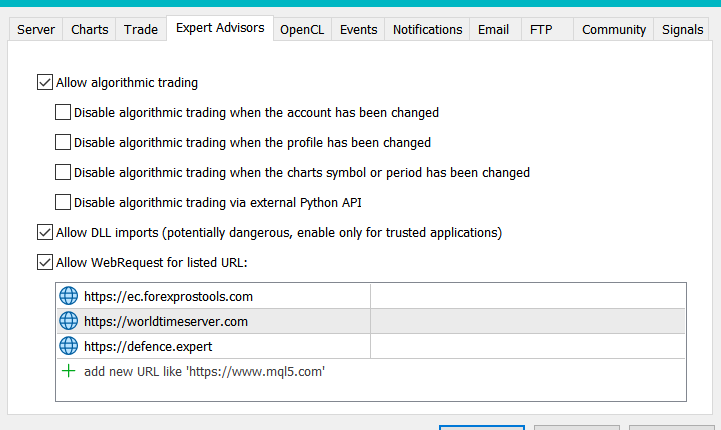The image size is (721, 430).
Task: Switch to Notifications tab
Action: tap(427, 29)
